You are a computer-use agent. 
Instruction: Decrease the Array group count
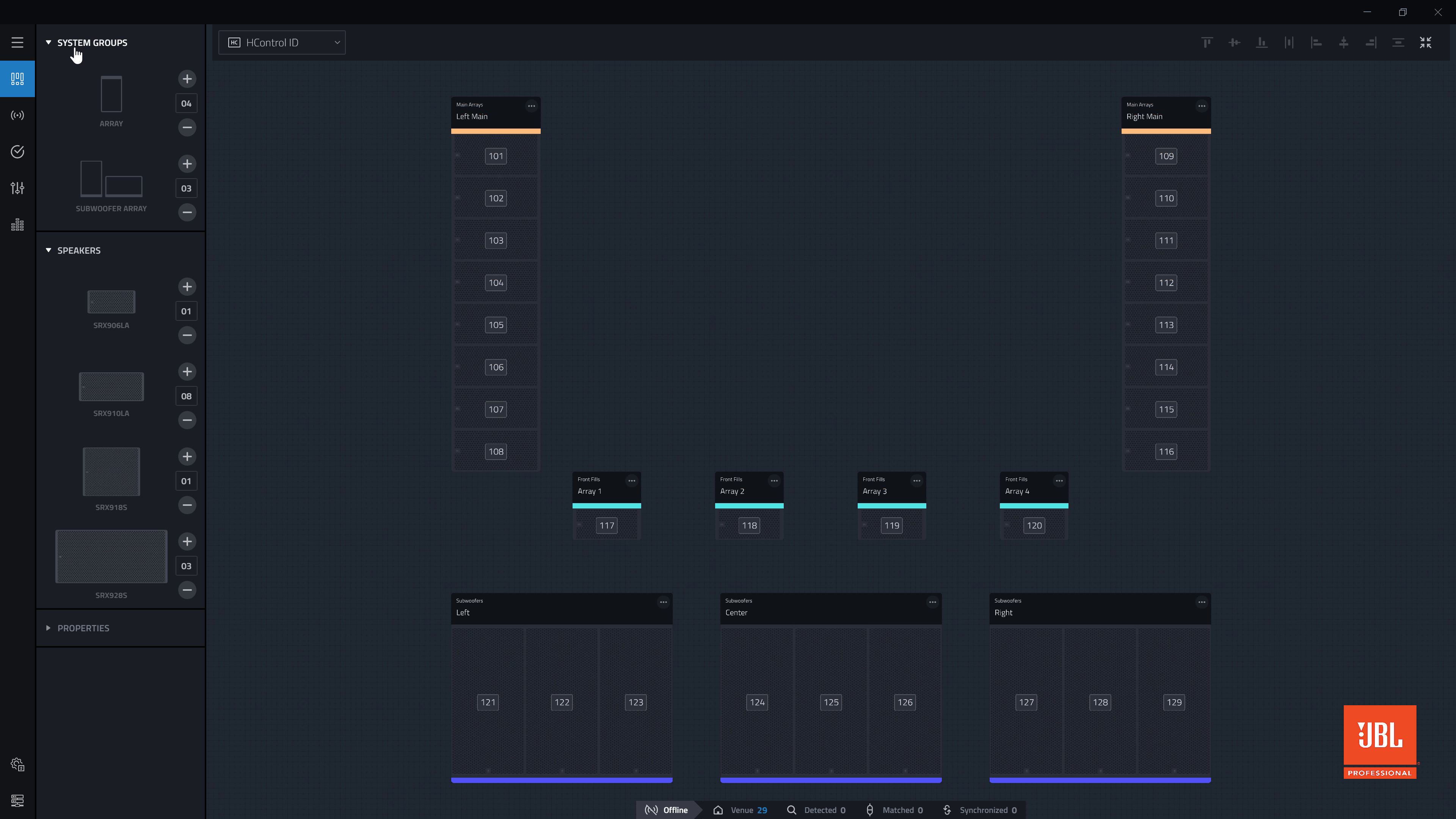187,127
